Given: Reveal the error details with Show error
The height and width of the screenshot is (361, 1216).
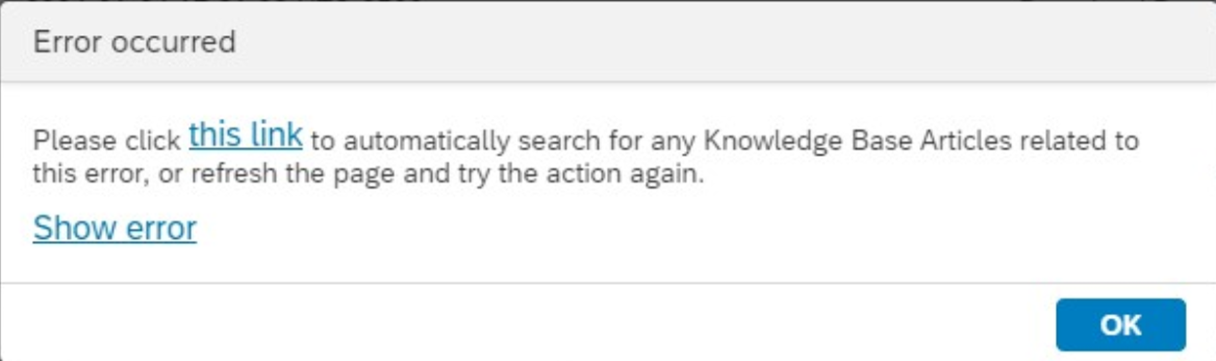Looking at the screenshot, I should coord(115,228).
